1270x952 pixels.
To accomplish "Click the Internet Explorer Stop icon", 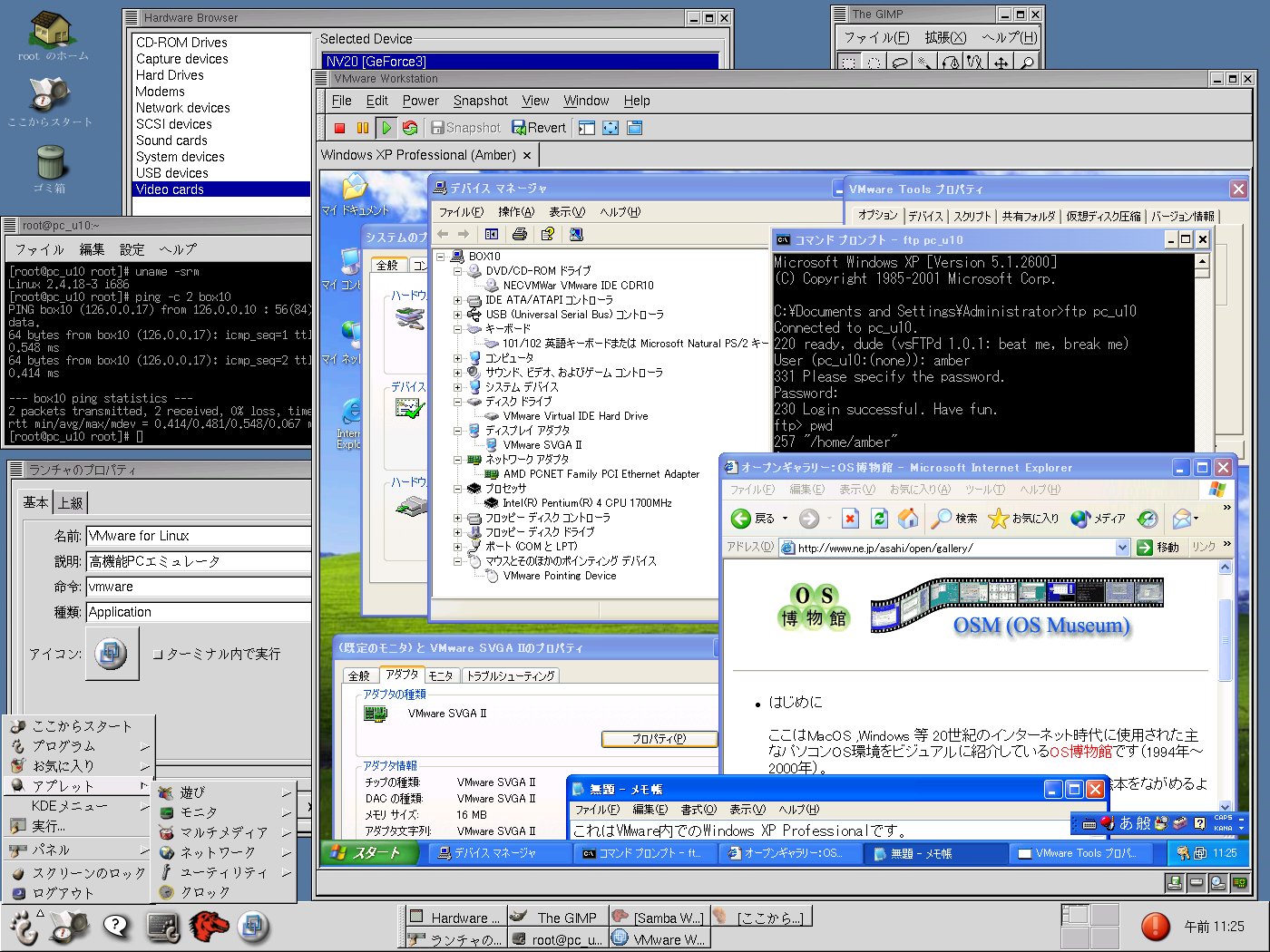I will (x=850, y=519).
